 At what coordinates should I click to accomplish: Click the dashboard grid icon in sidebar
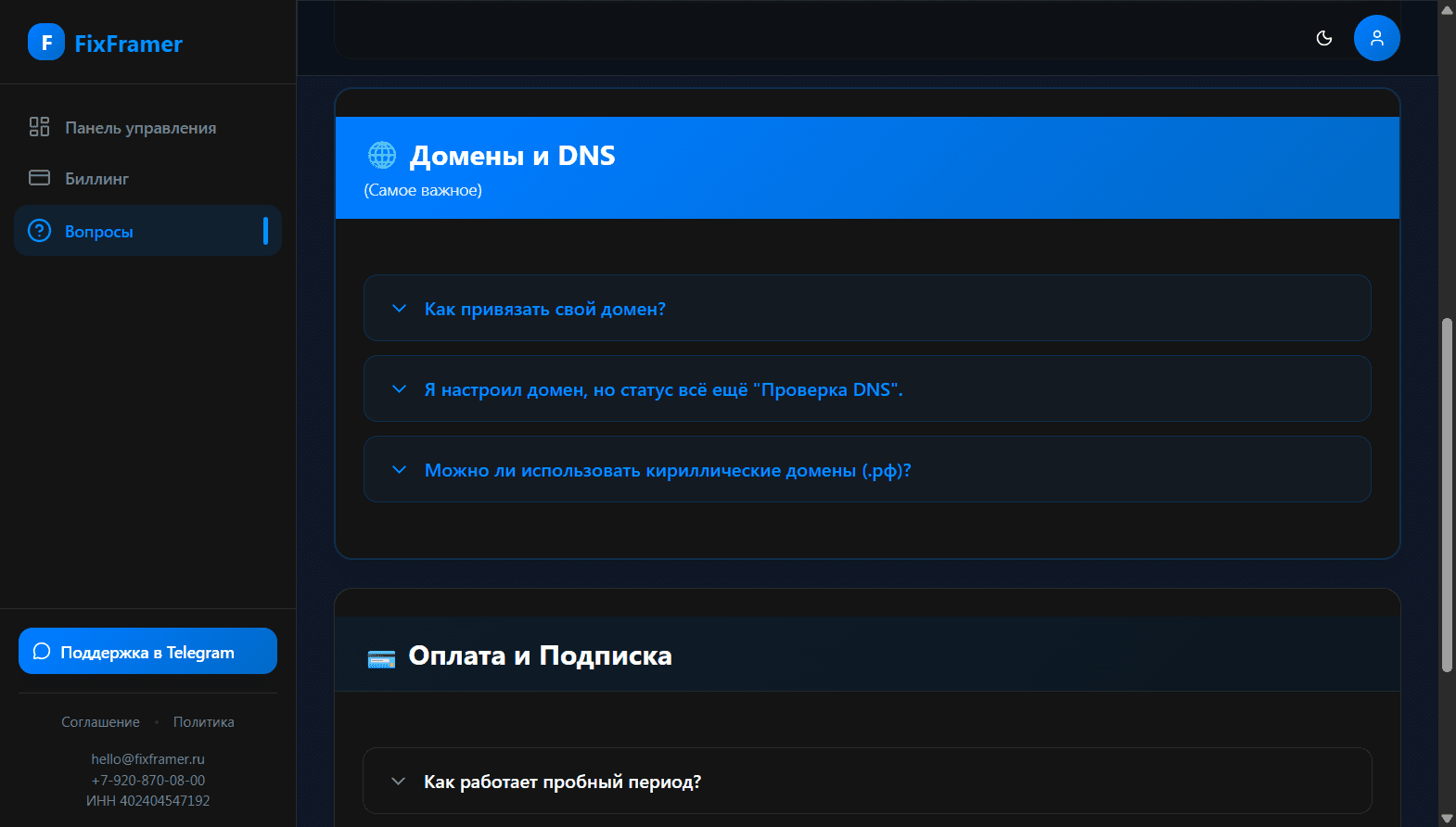coord(39,127)
